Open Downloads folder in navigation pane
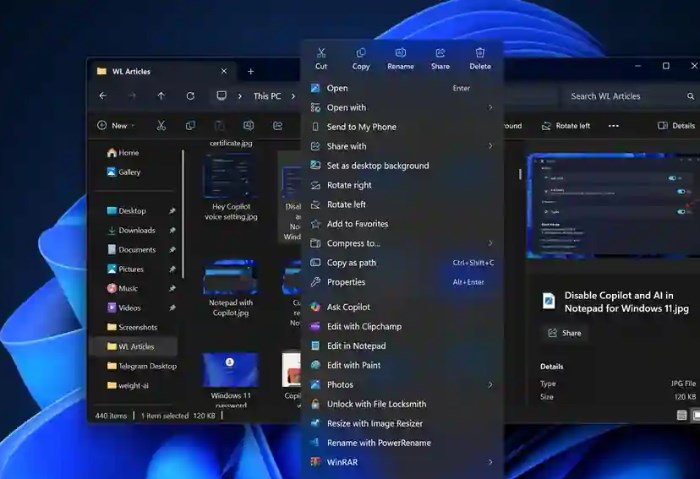The height and width of the screenshot is (479, 700). pyautogui.click(x=137, y=230)
